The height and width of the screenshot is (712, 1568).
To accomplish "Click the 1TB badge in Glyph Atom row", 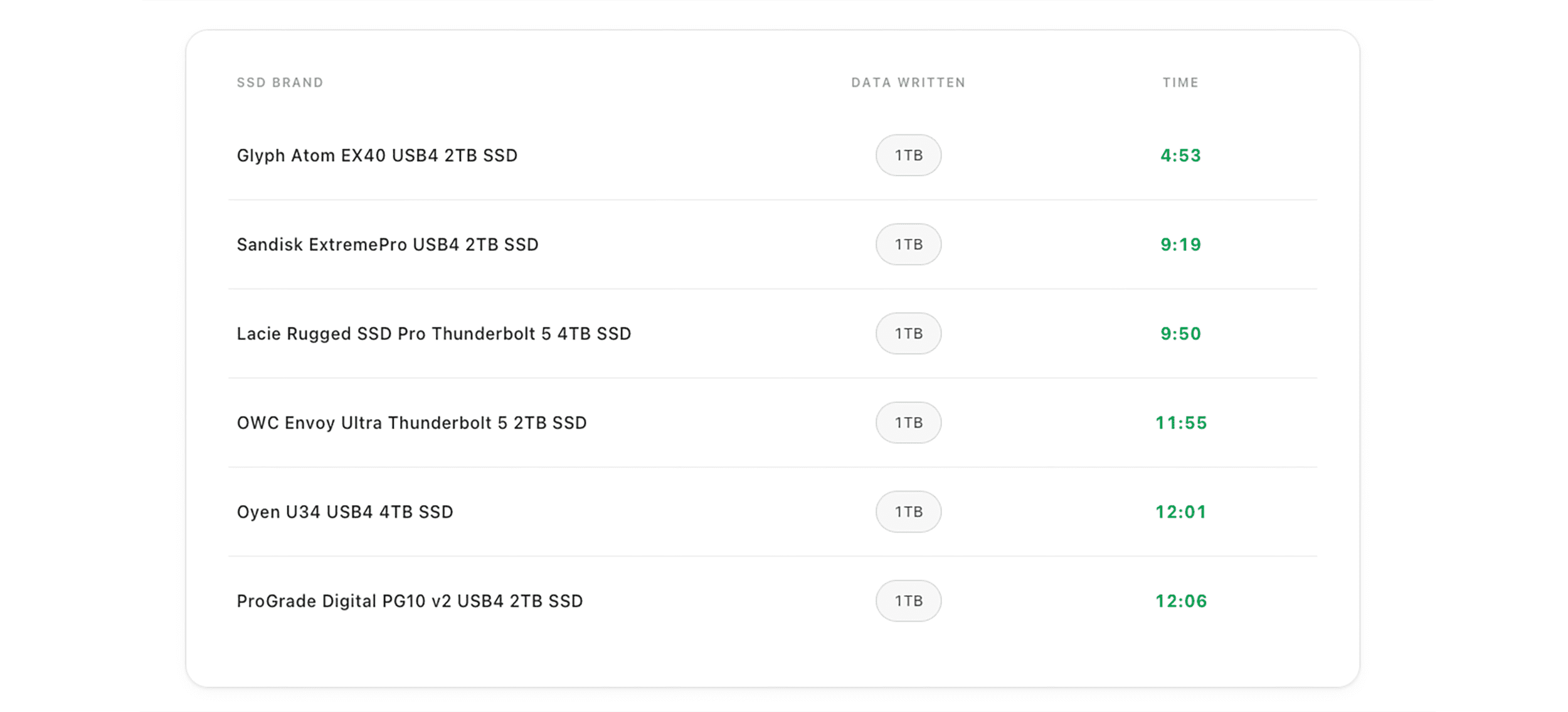I will tap(908, 156).
